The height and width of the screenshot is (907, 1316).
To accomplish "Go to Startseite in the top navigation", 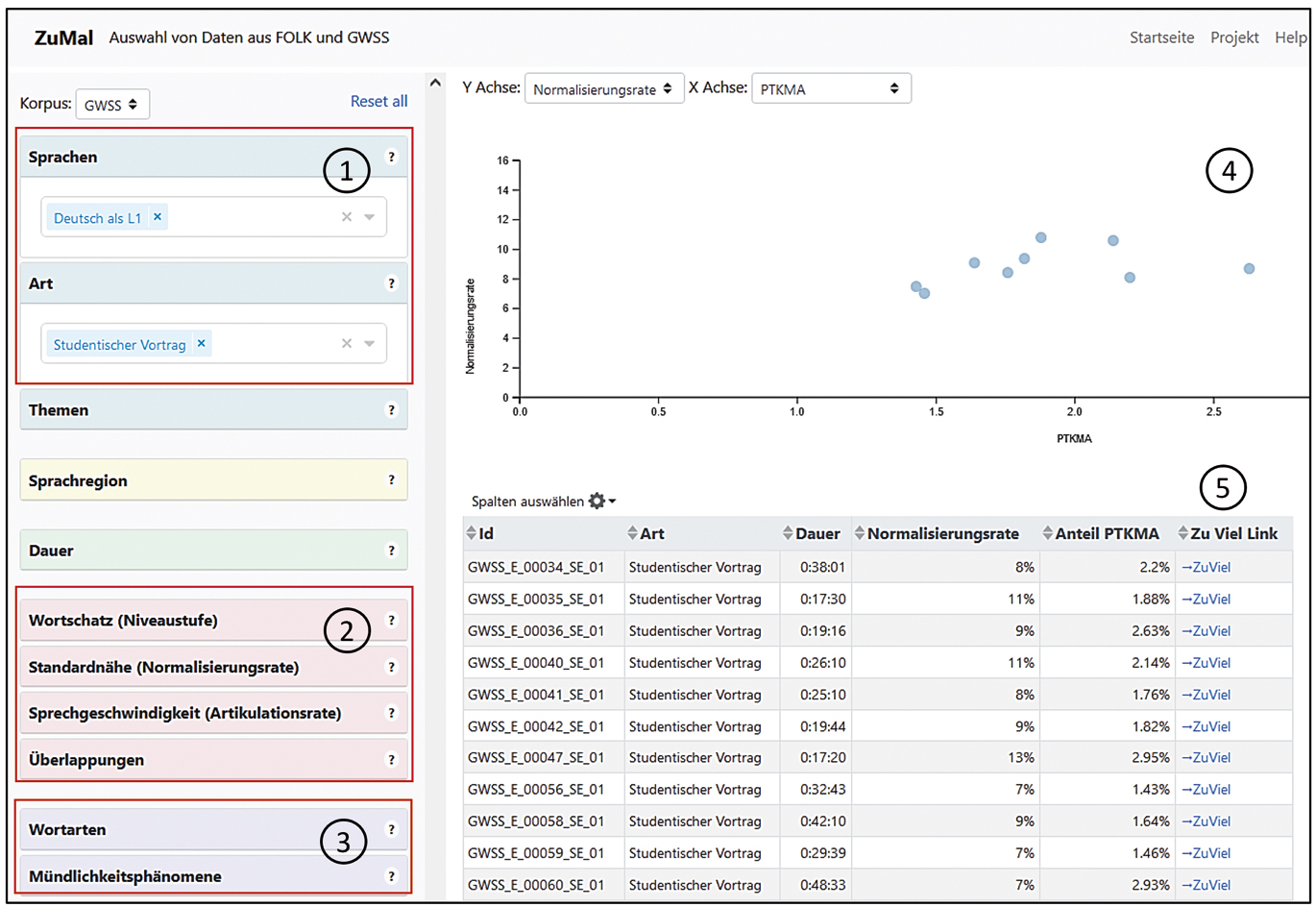I will click(x=1161, y=37).
